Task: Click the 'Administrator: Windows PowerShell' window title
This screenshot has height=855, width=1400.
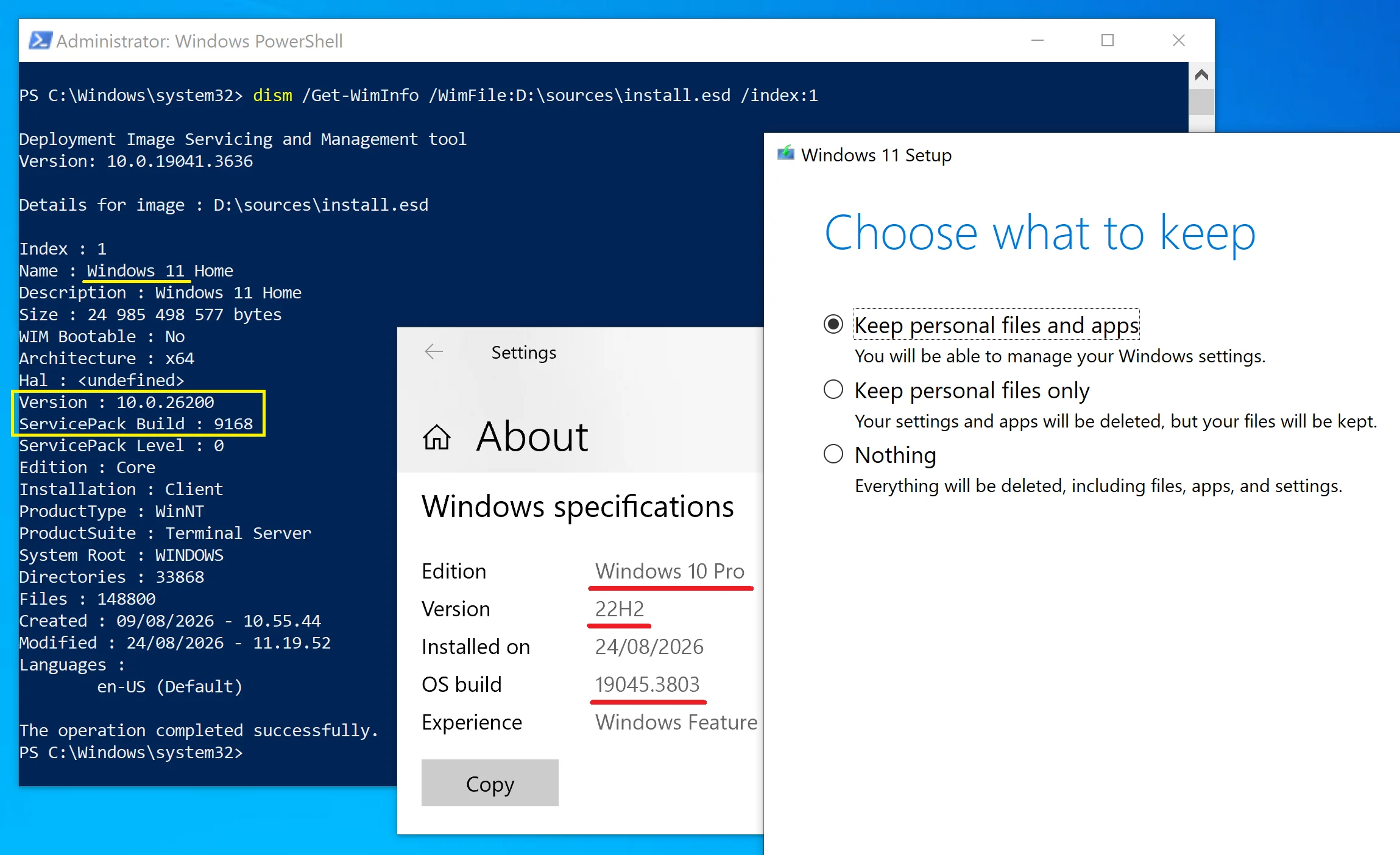Action: coord(199,41)
